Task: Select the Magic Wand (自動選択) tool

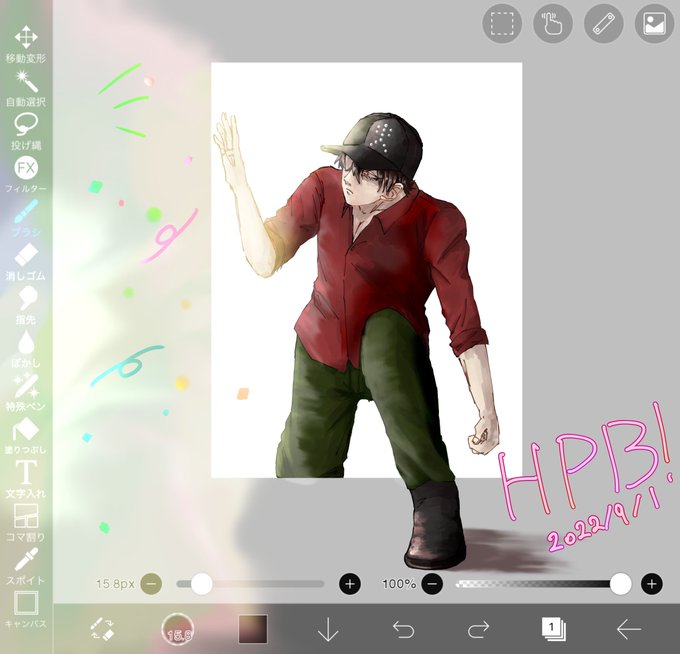Action: 26,88
